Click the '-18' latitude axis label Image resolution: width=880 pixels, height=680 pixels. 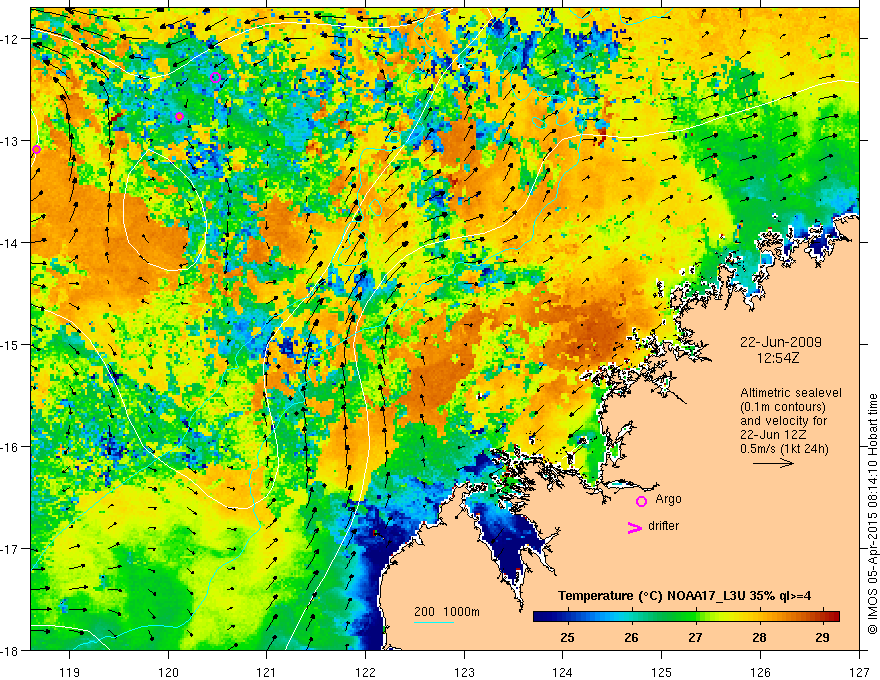coord(11,650)
